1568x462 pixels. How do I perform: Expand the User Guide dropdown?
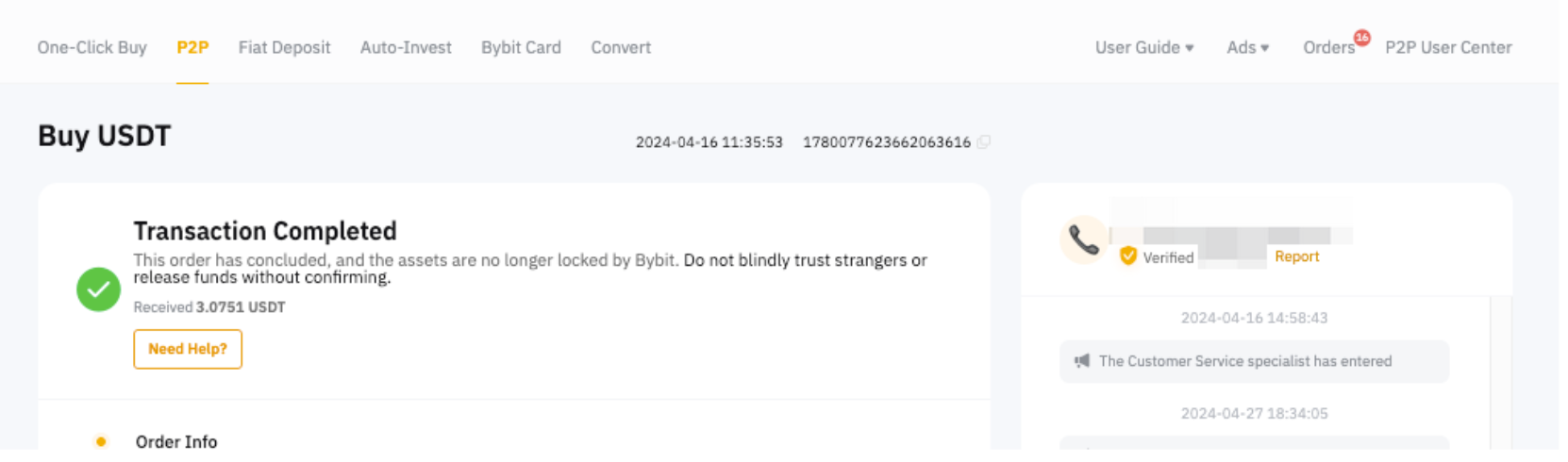[1143, 47]
